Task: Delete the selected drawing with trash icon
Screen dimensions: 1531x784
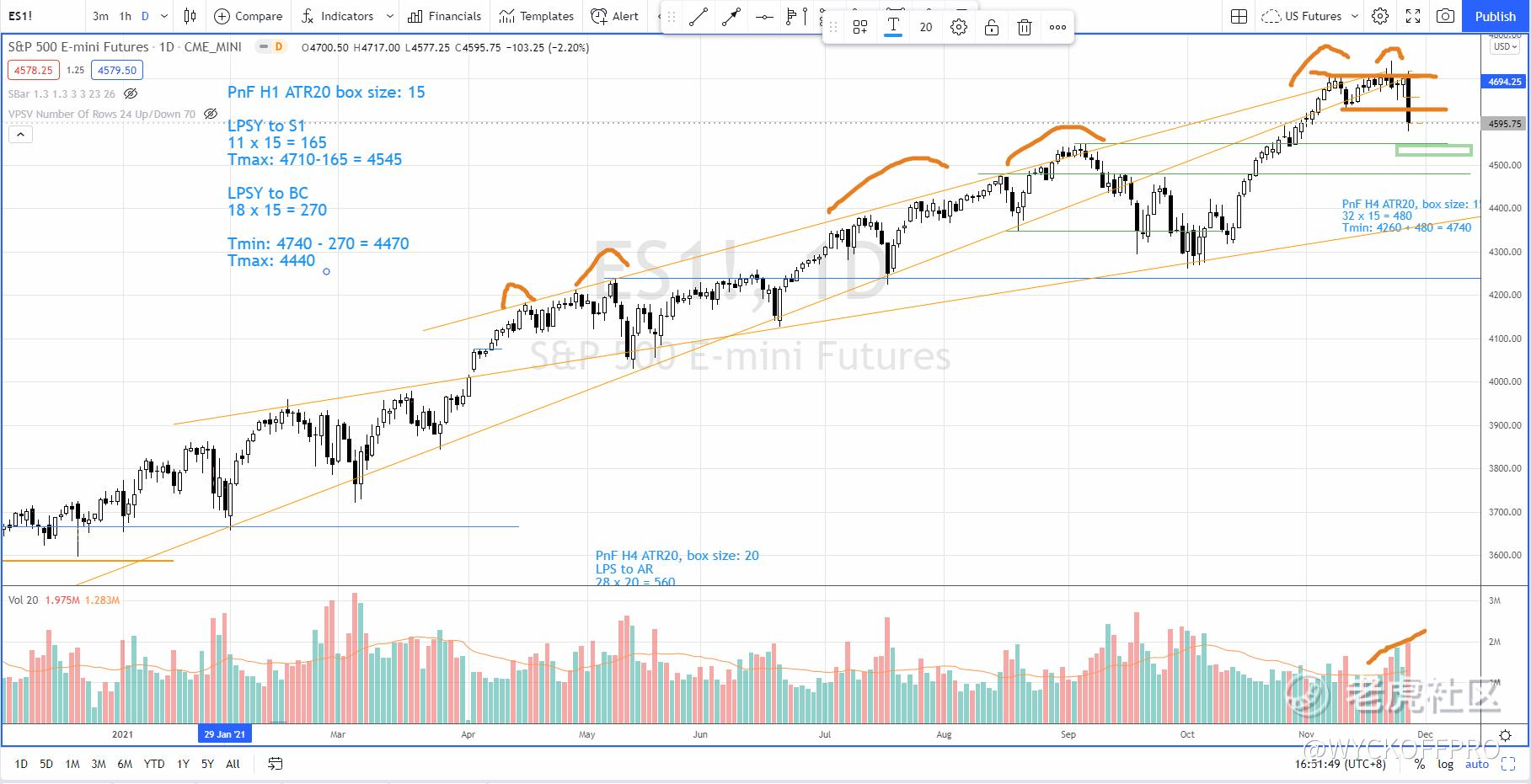Action: 1025,28
